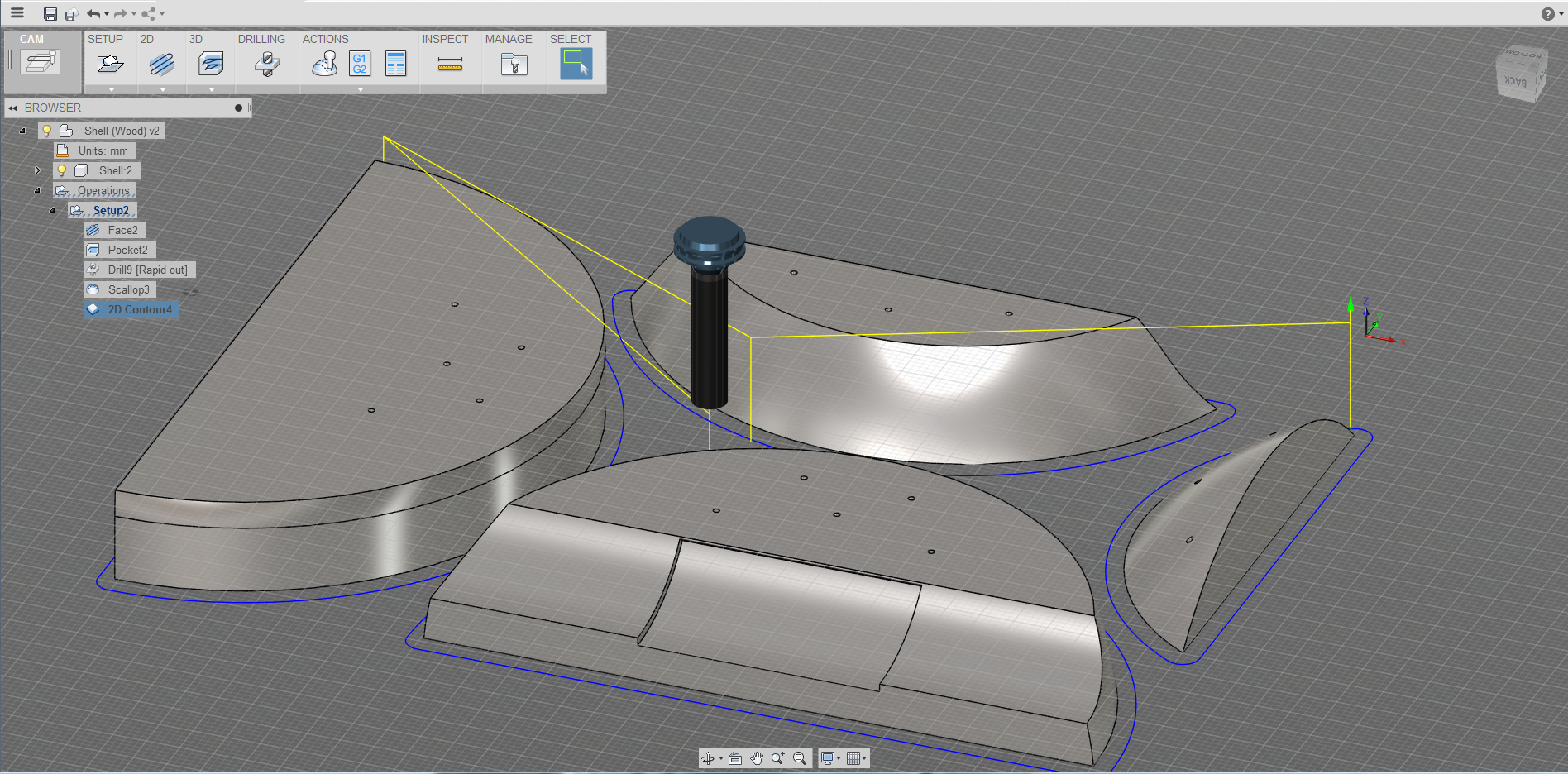Select the 3D milling strategy icon
Image resolution: width=1568 pixels, height=774 pixels.
click(212, 64)
